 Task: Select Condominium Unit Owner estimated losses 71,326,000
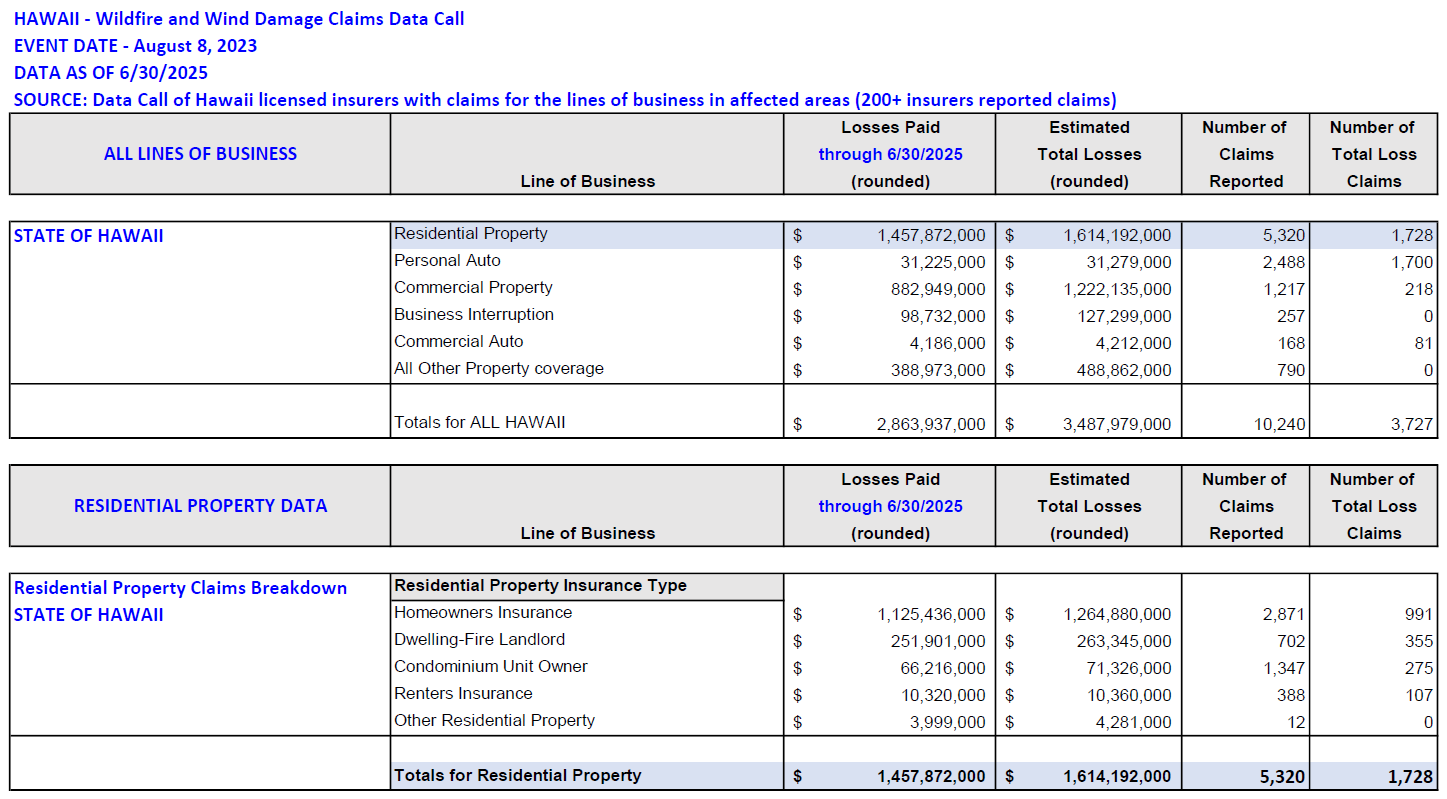tap(1129, 669)
